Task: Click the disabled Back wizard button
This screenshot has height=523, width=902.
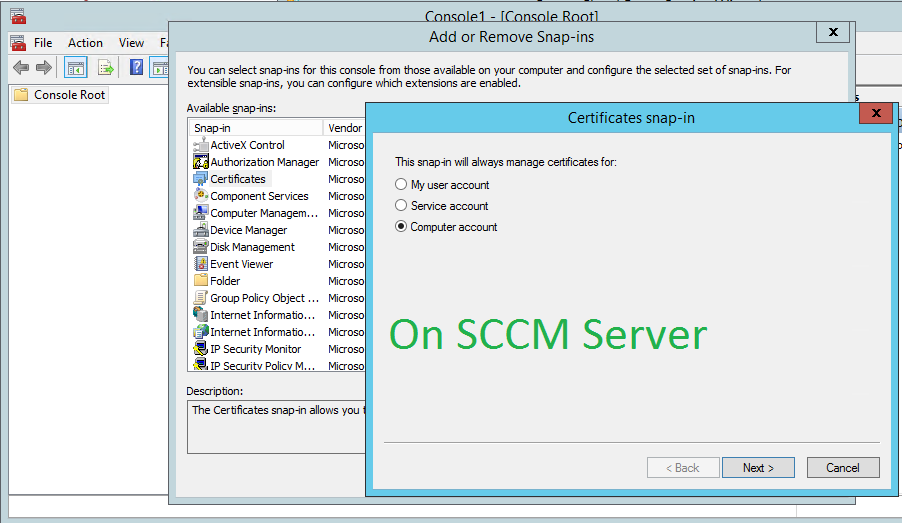Action: [x=683, y=468]
